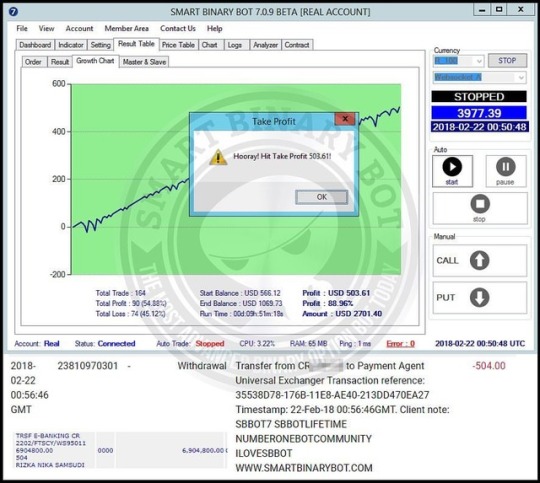Select the Growth Chart sub-tab

[x=95, y=61]
